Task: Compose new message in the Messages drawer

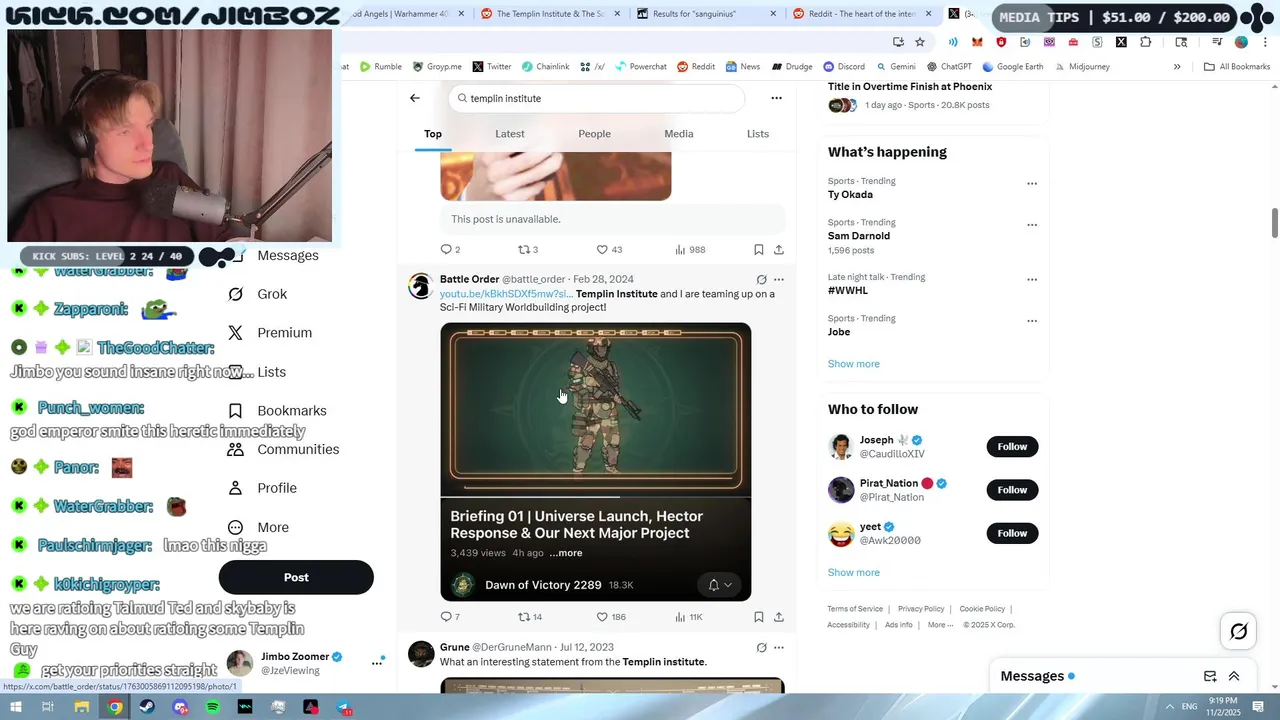Action: [x=1210, y=676]
